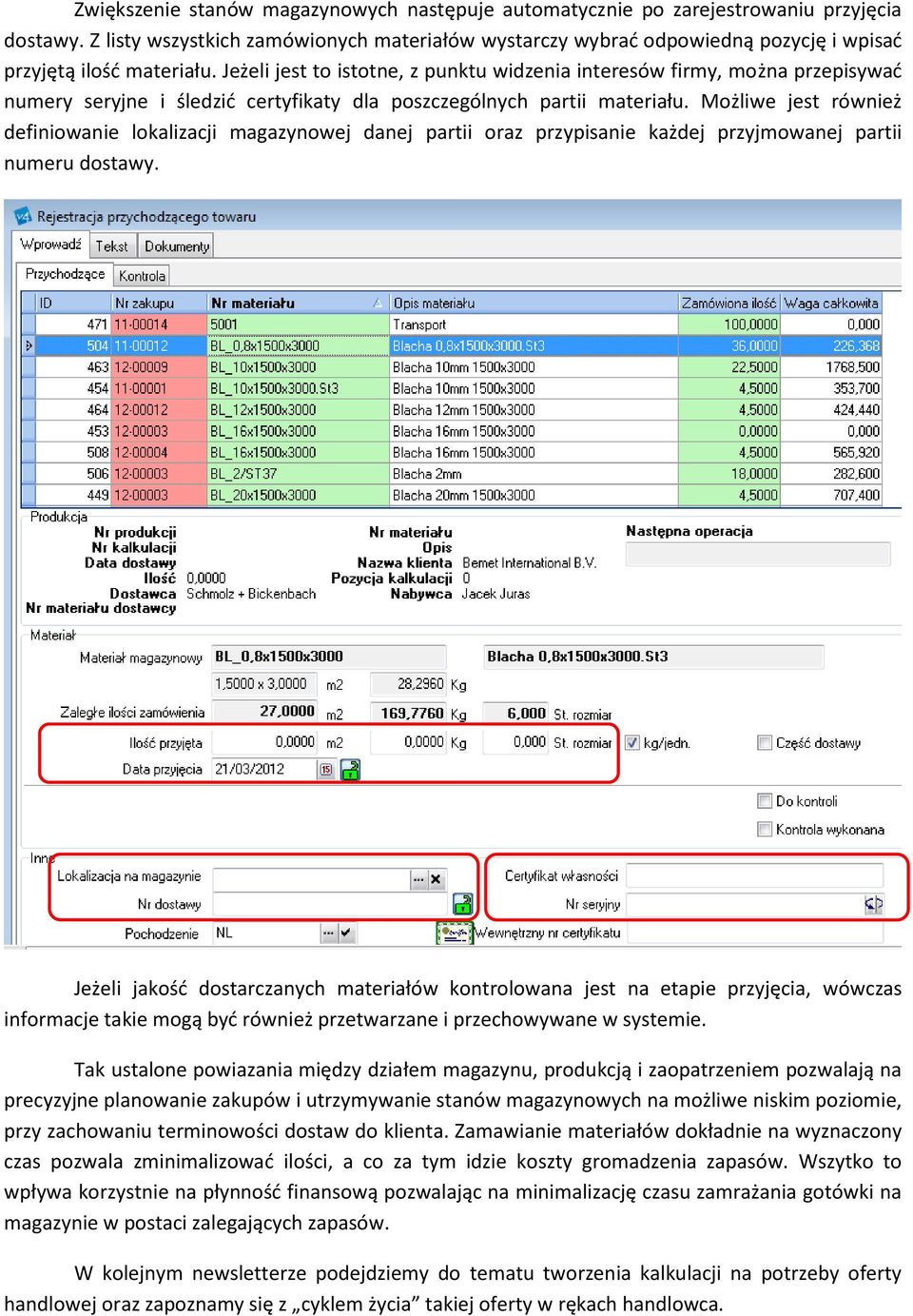Select the Przychodzące sub-tab
The height and width of the screenshot is (1316, 913).
65,274
